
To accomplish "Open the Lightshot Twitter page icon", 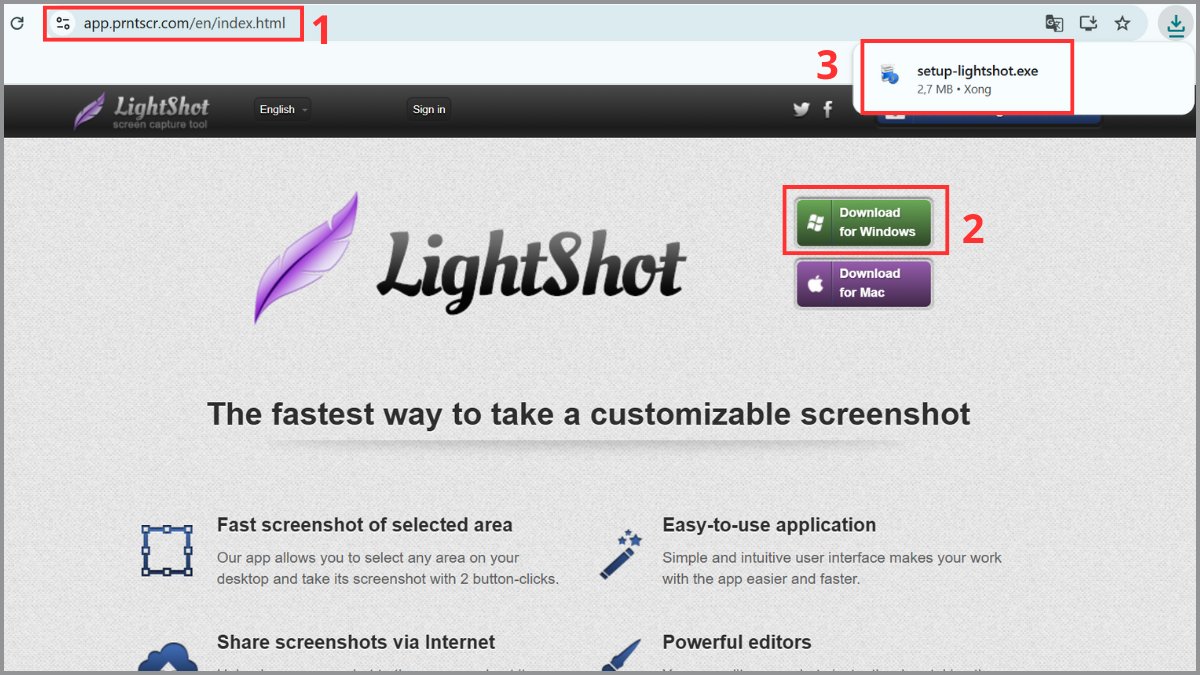I will point(801,109).
